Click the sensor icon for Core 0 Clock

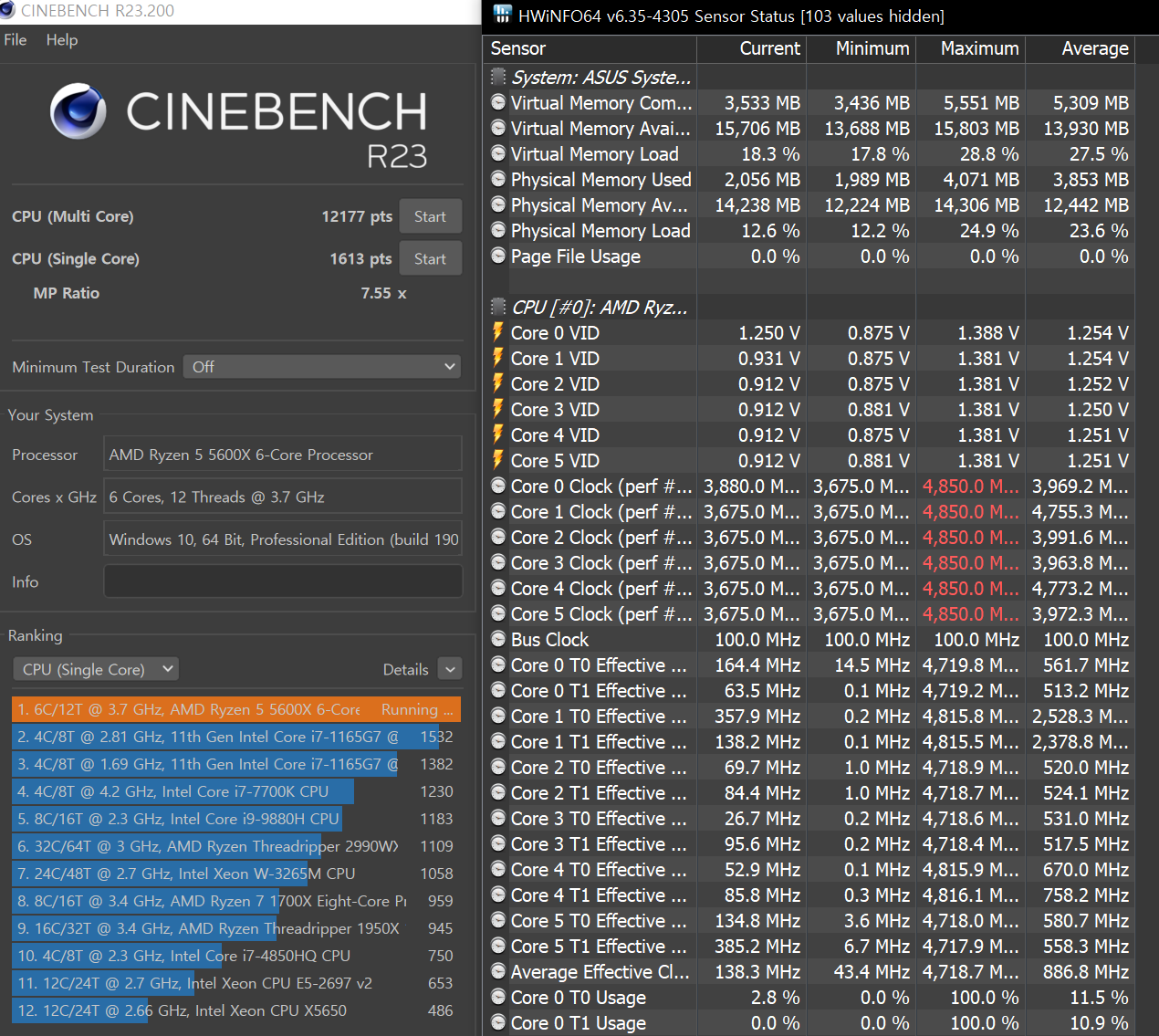click(498, 486)
